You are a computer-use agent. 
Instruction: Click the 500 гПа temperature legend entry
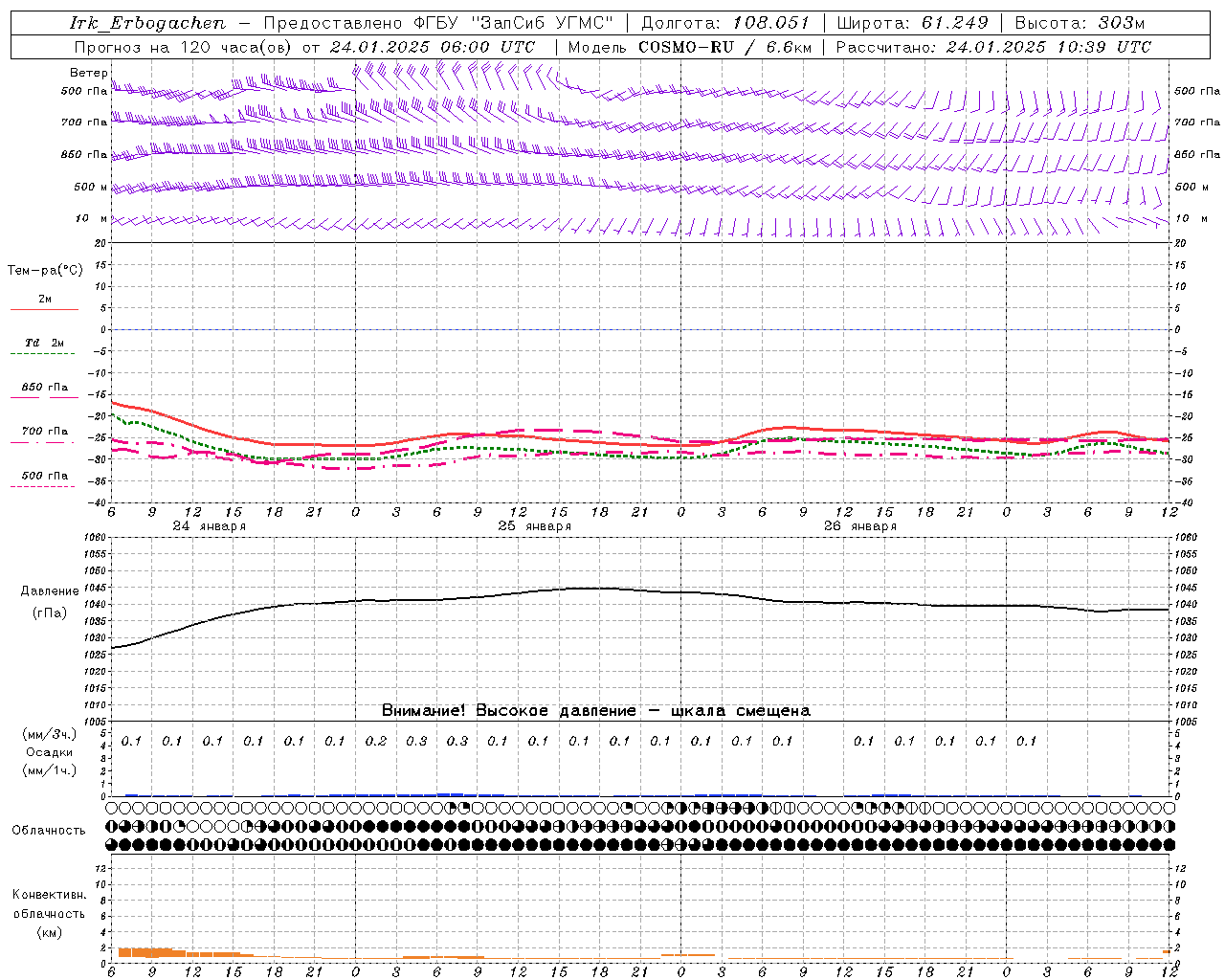point(43,479)
